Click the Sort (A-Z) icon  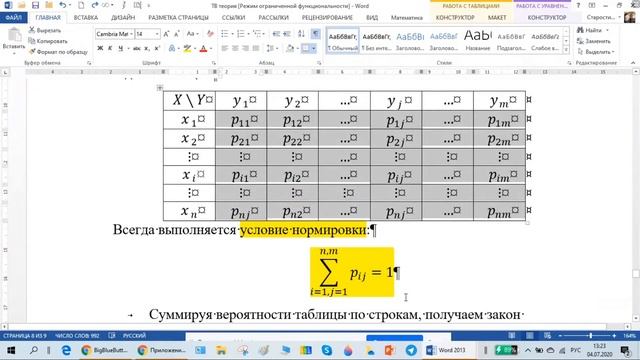tap(301, 34)
